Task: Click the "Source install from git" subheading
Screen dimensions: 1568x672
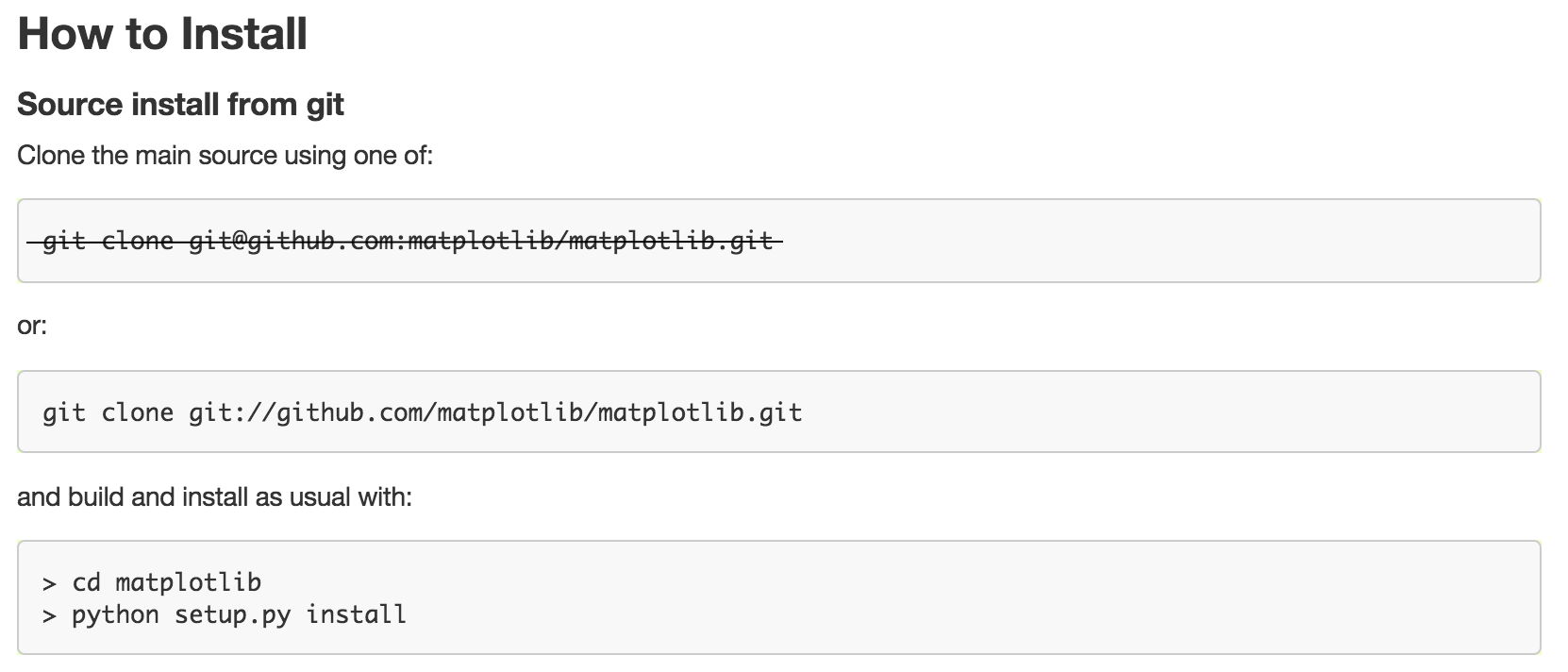Action: [180, 104]
